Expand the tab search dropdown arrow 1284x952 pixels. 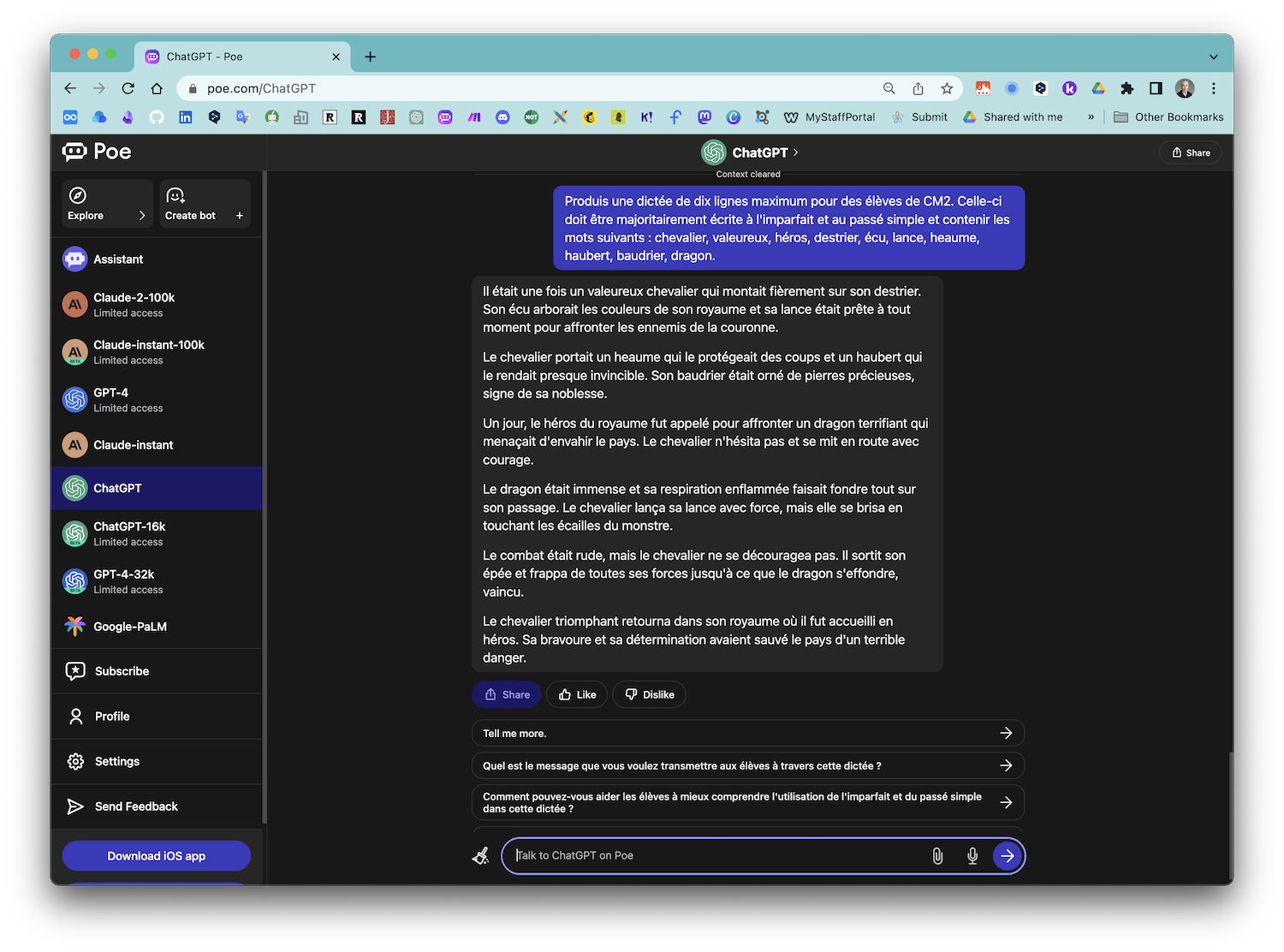[x=1214, y=57]
